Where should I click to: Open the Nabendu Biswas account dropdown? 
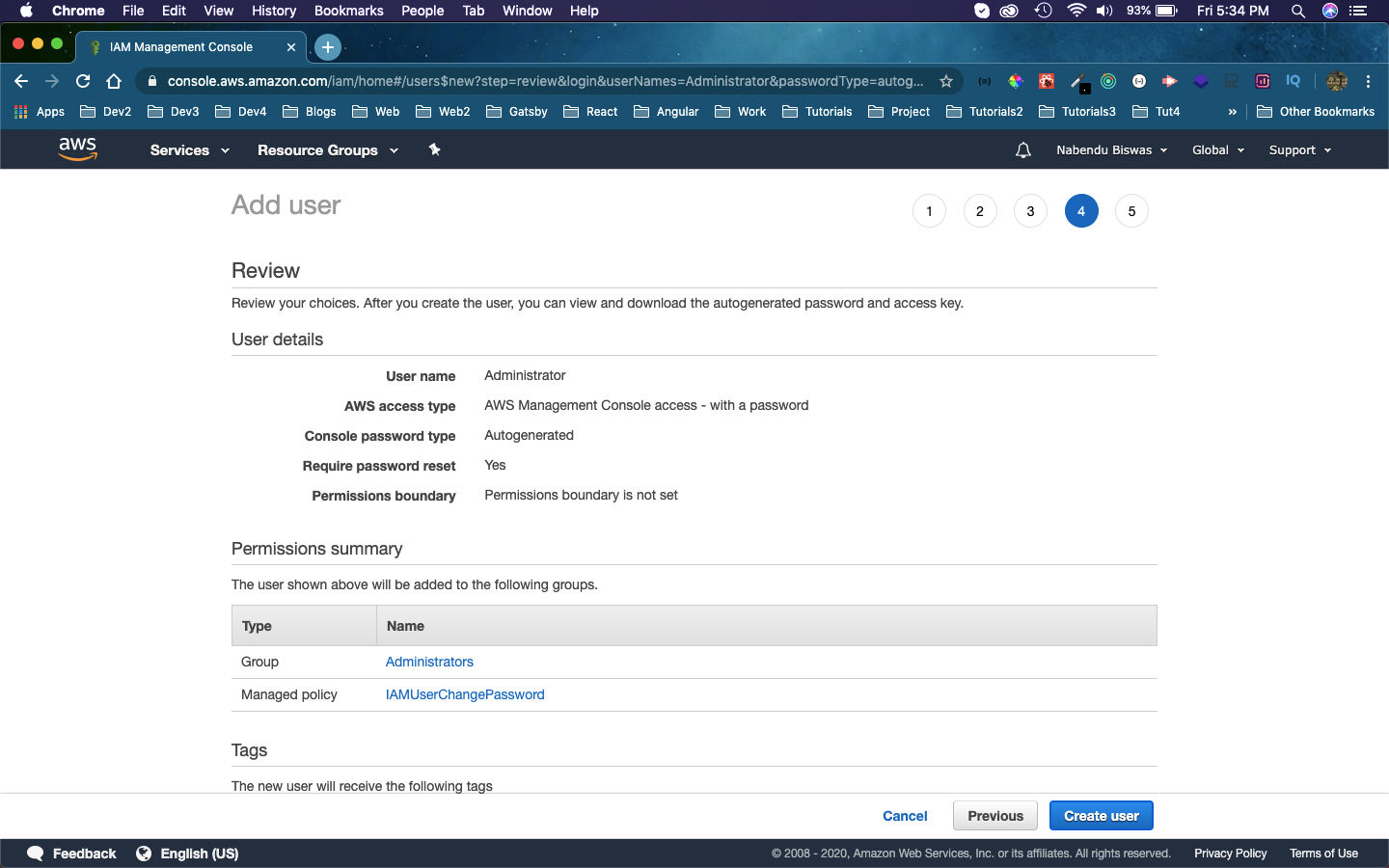[x=1112, y=150]
